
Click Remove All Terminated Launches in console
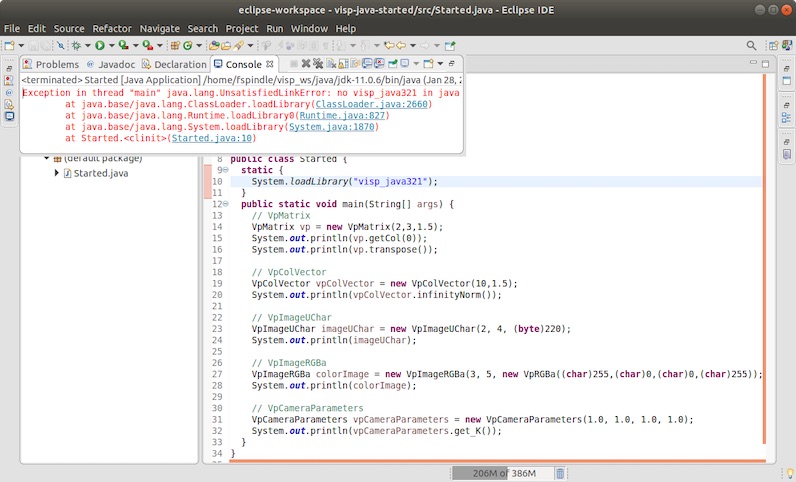[316, 64]
